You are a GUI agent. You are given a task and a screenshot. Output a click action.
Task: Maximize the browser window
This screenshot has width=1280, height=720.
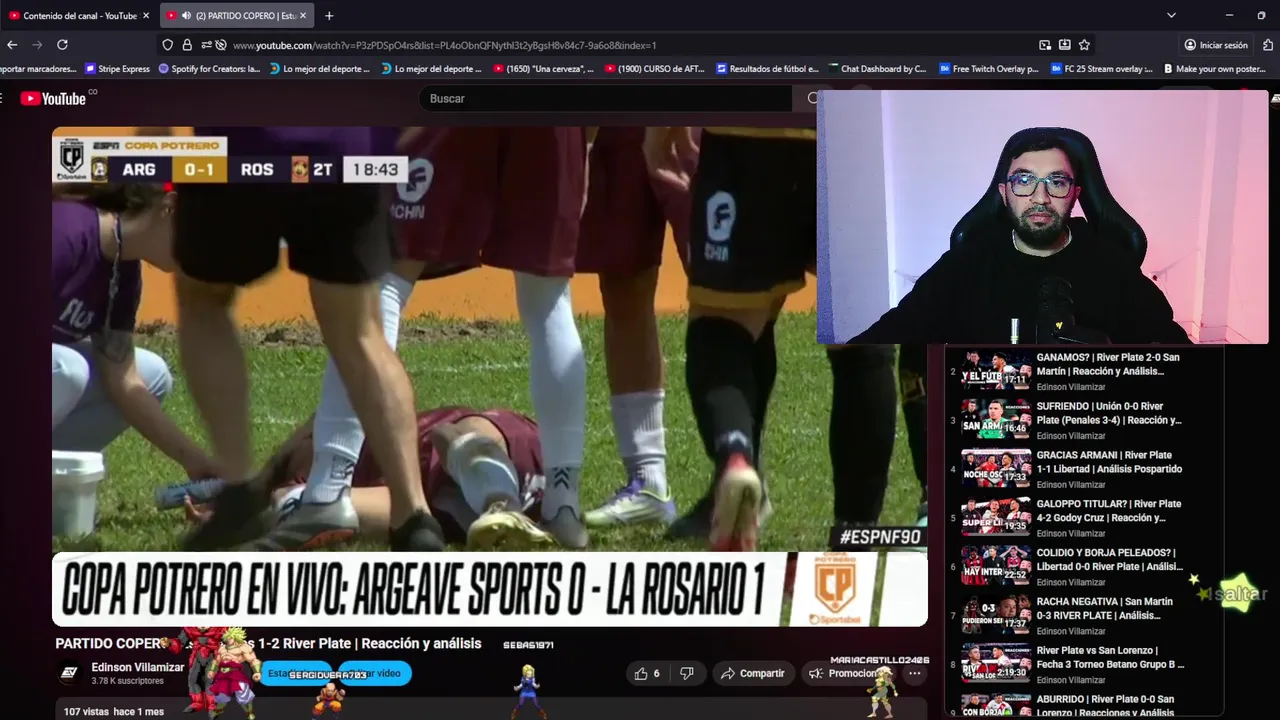(1261, 16)
